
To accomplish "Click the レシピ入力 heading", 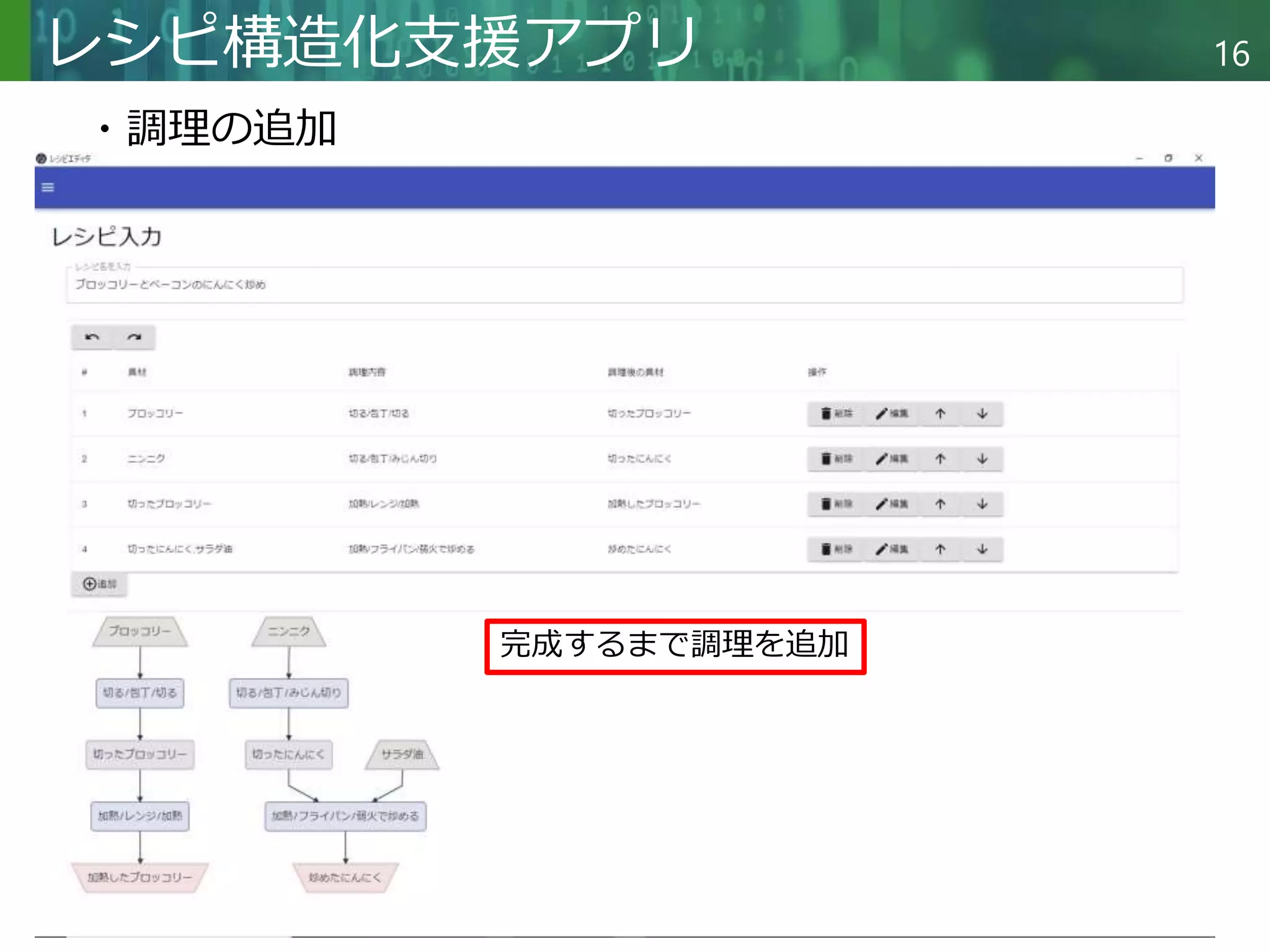I will pyautogui.click(x=107, y=237).
